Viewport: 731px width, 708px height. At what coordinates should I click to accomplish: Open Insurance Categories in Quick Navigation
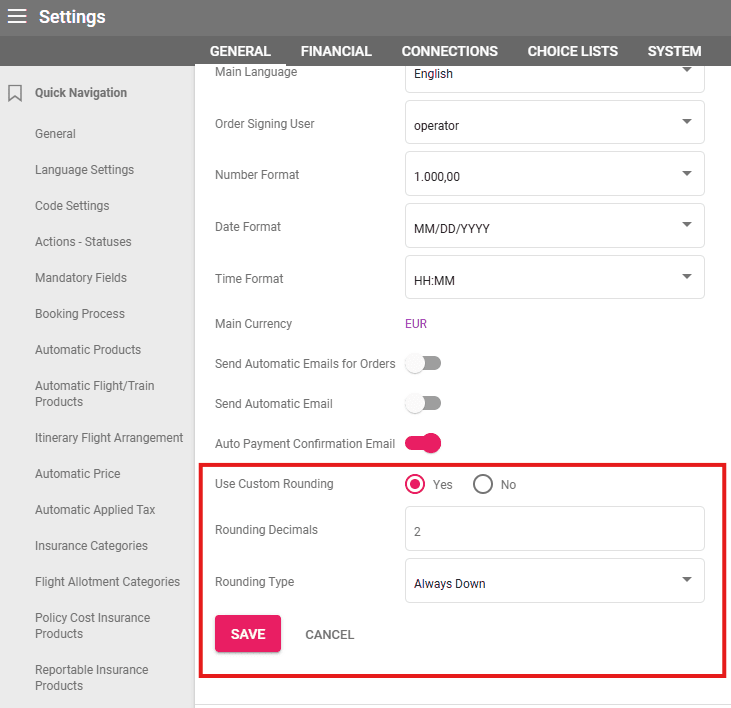point(91,546)
